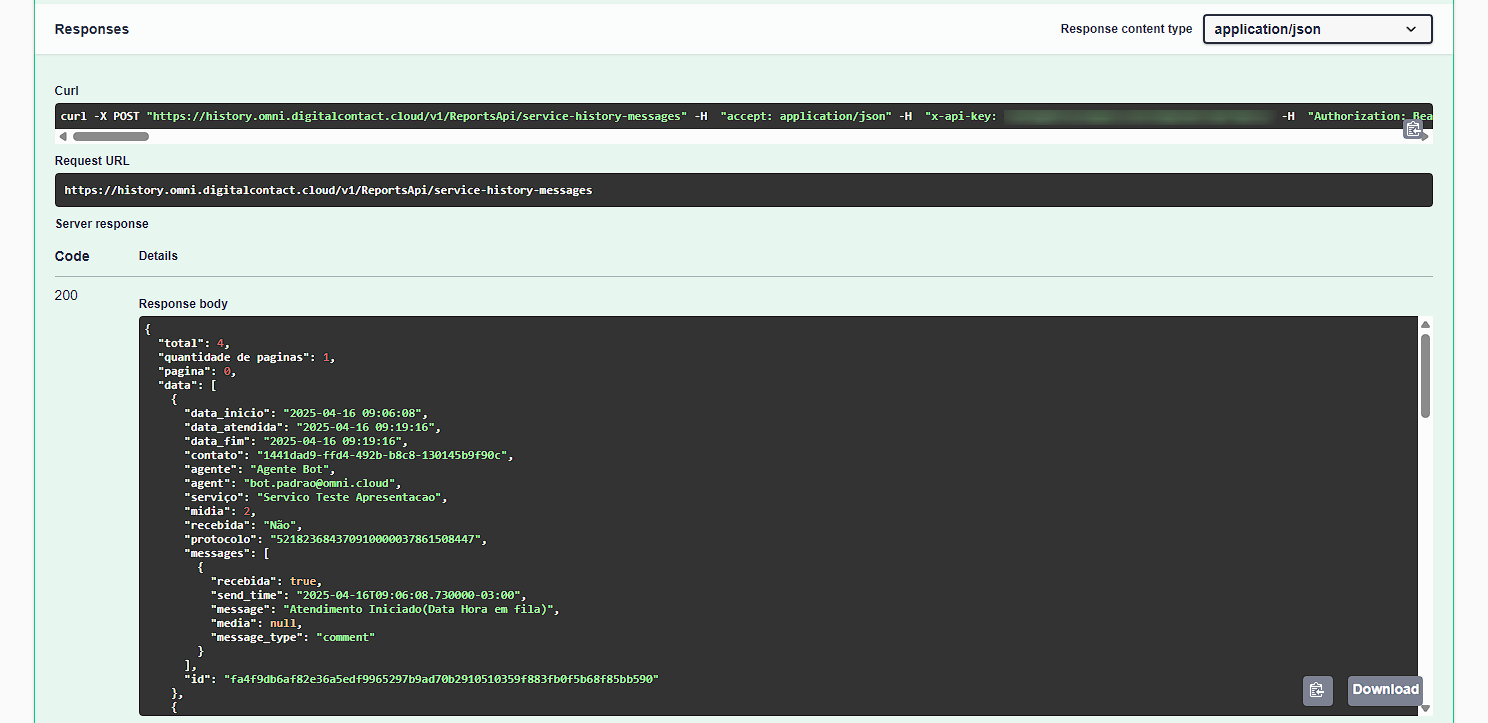Viewport: 1488px width, 723px height.
Task: Click the curl scrollbar left arrow
Action: point(64,136)
